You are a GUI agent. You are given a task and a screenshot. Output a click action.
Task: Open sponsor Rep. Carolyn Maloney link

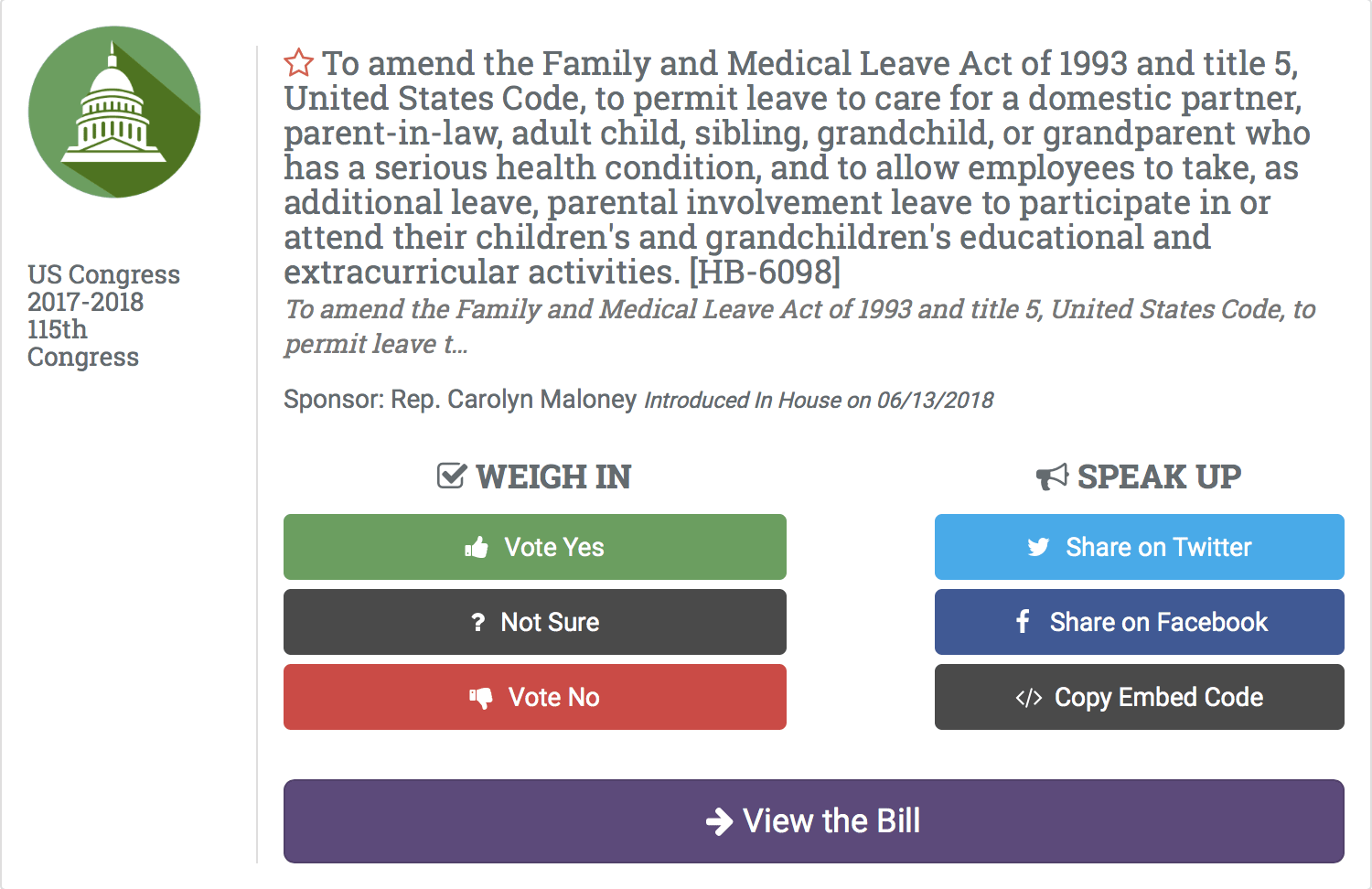point(513,400)
